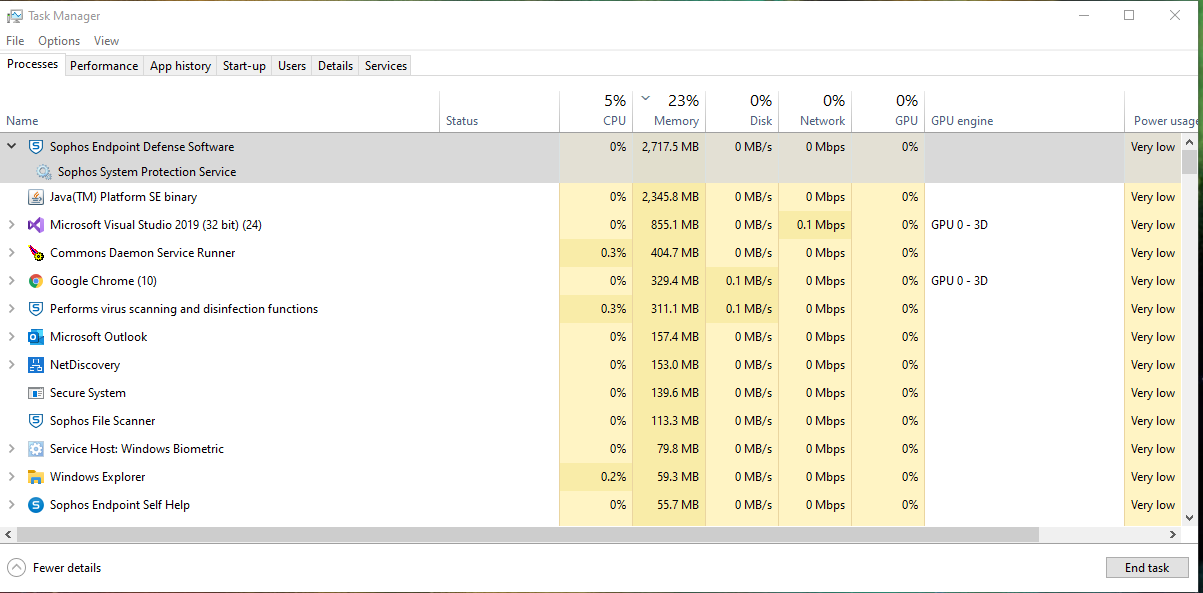Click the virus scanning process shield icon
The width and height of the screenshot is (1203, 593).
[x=36, y=309]
